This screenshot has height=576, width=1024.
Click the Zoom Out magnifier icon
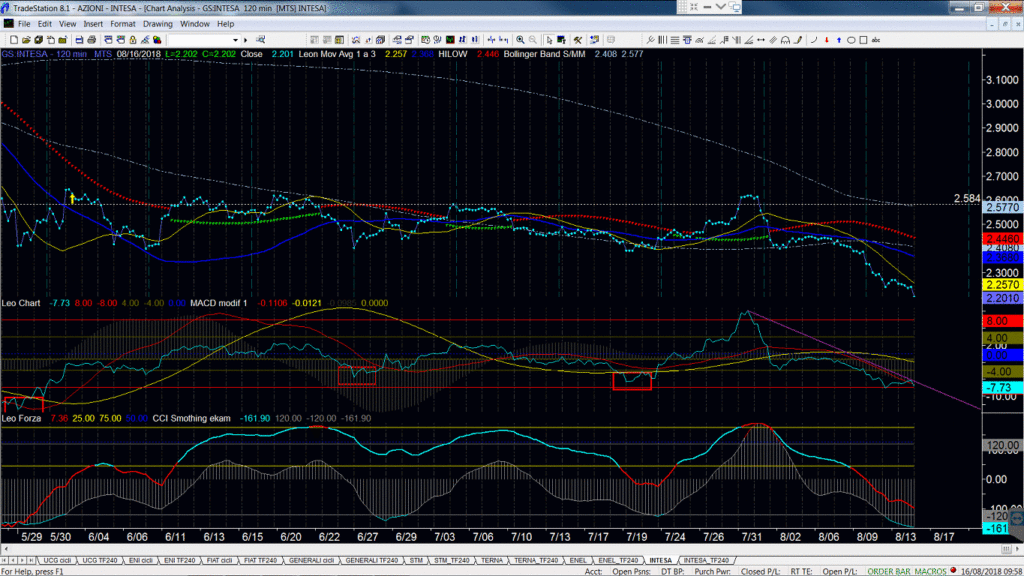533,40
